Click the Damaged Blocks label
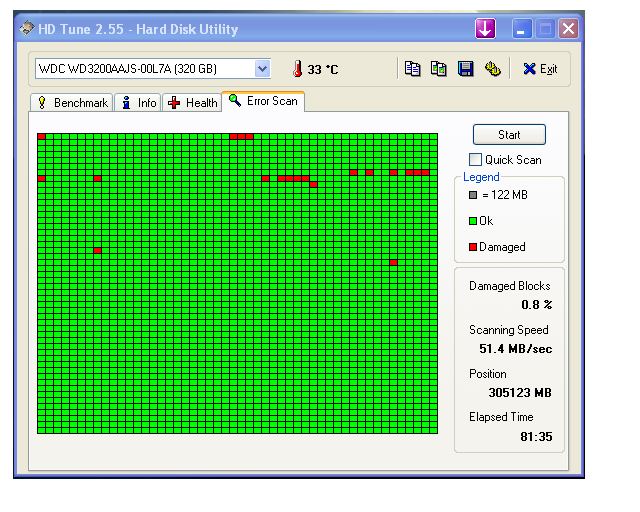The height and width of the screenshot is (512, 640). tap(509, 286)
